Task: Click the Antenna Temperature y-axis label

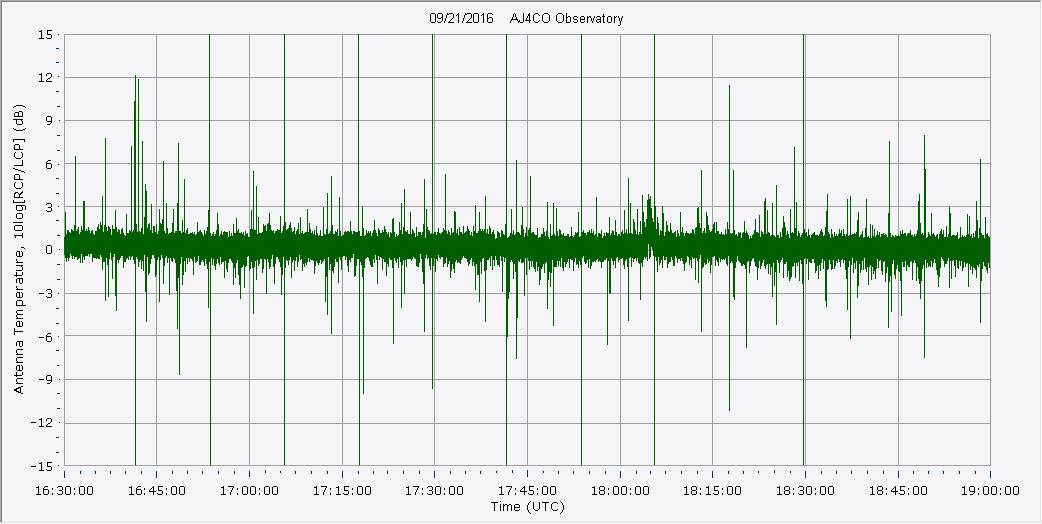Action: tap(19, 250)
